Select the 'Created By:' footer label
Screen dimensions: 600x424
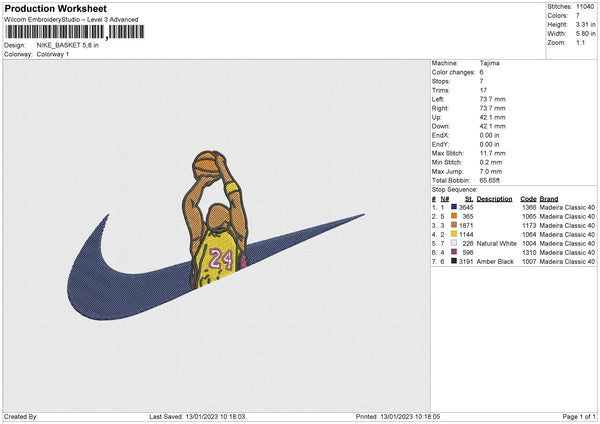point(21,416)
